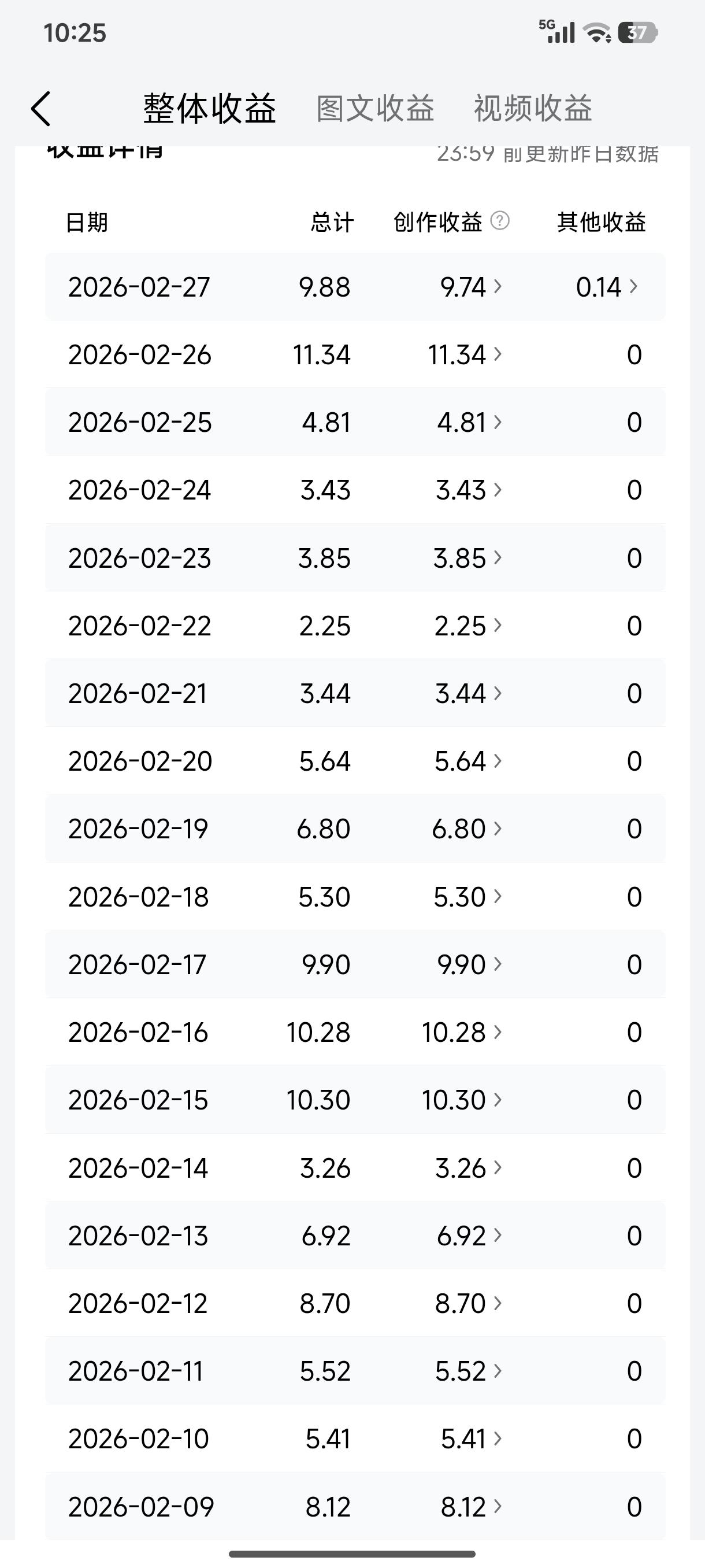Expand 10.30 创作收益 chevron for 02-15
705x1568 pixels.
[498, 1099]
